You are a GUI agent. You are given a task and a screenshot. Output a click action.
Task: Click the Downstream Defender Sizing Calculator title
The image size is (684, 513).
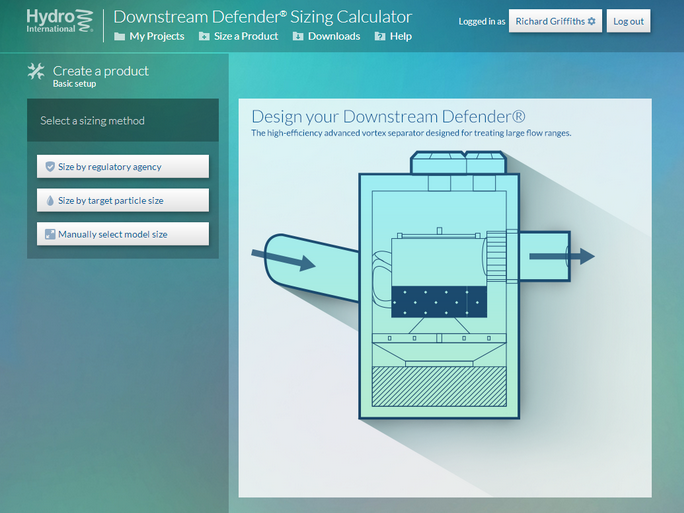pos(263,17)
